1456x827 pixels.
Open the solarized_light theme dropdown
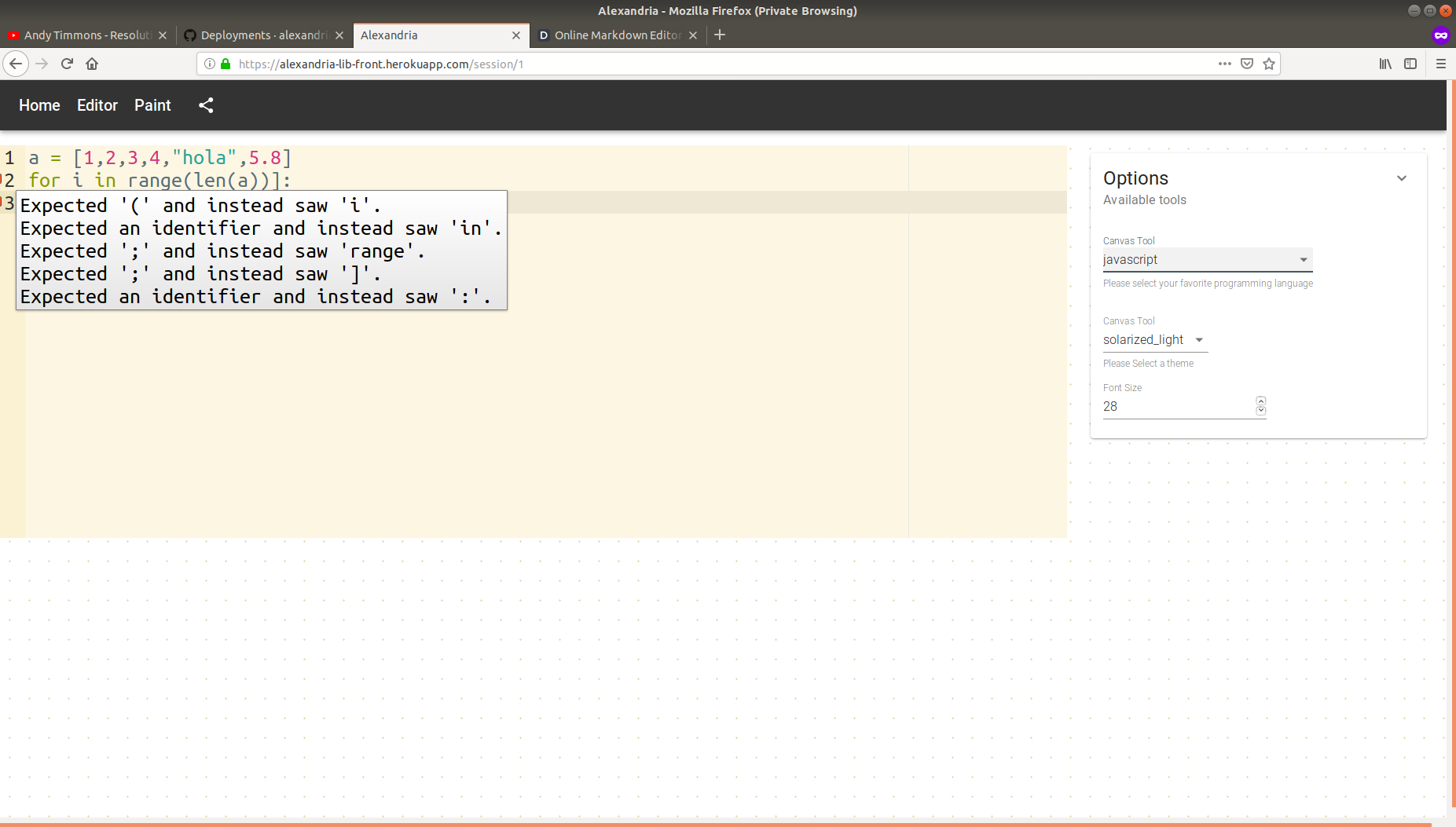(x=1155, y=340)
